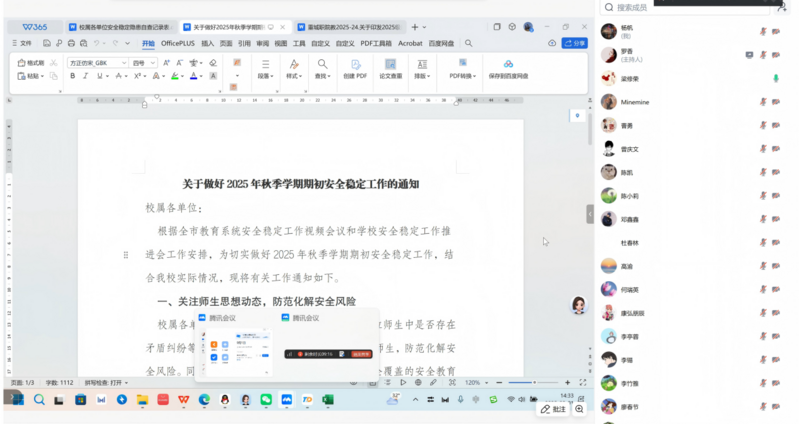The width and height of the screenshot is (799, 424).
Task: Toggle Minemine's camera-off icon
Action: point(776,102)
